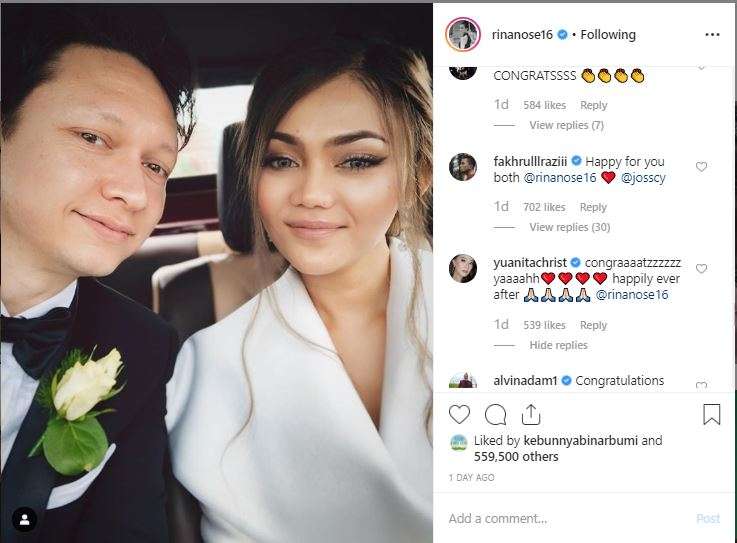The height and width of the screenshot is (543, 737).
Task: Click the Add a comment field
Action: point(569,519)
